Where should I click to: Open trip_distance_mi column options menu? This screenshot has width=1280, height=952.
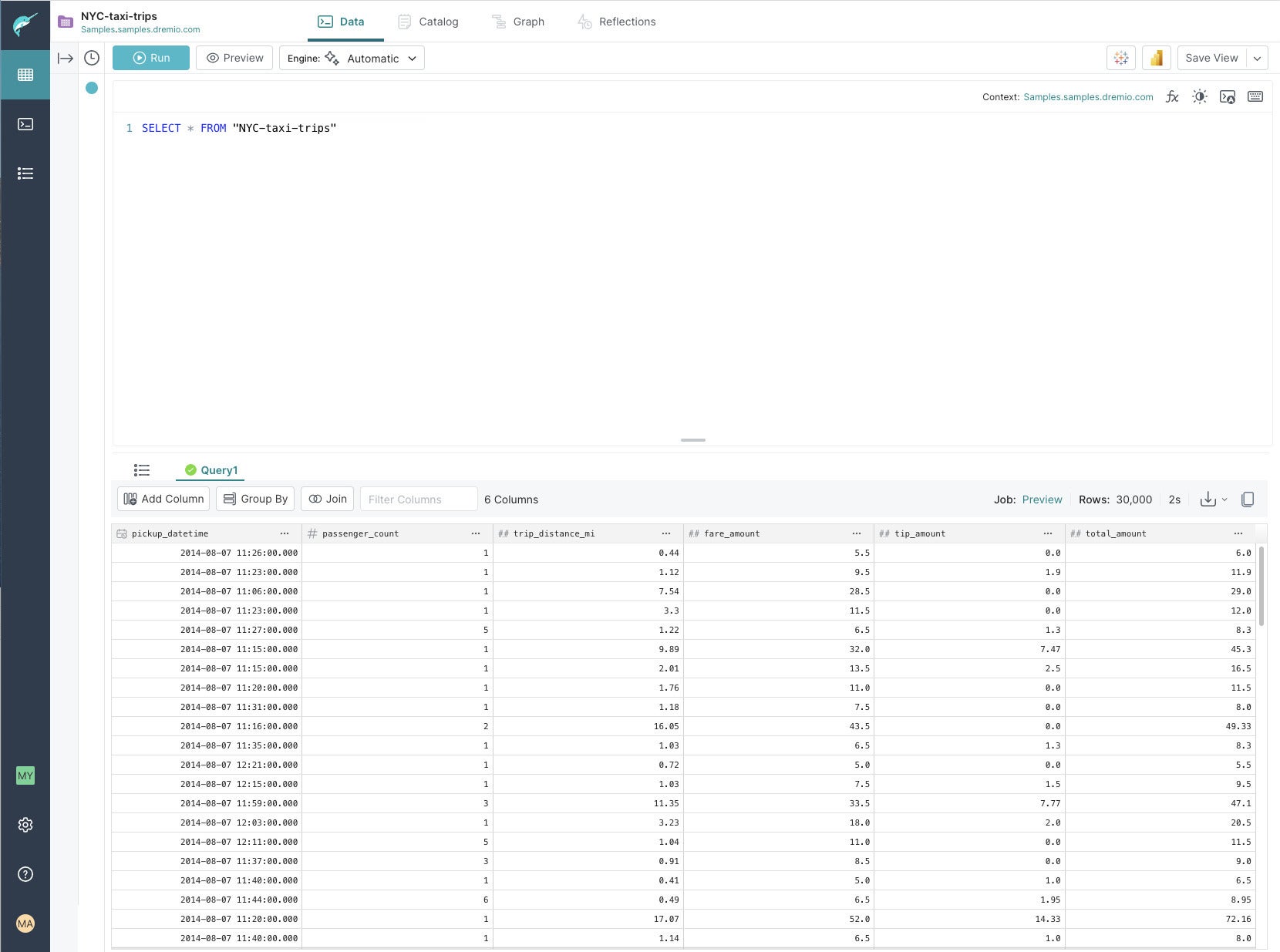click(666, 533)
